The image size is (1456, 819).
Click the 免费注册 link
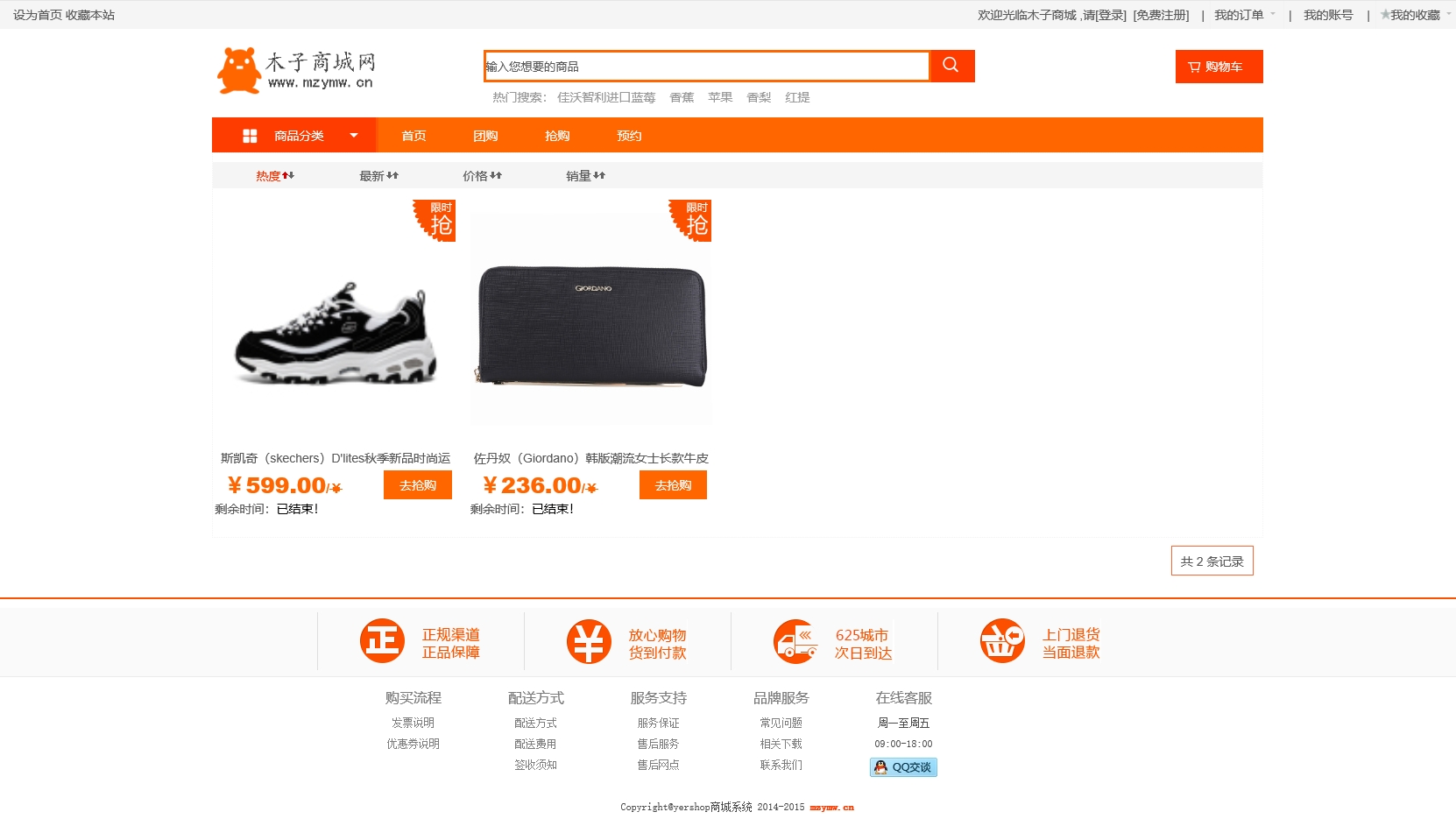[1161, 15]
